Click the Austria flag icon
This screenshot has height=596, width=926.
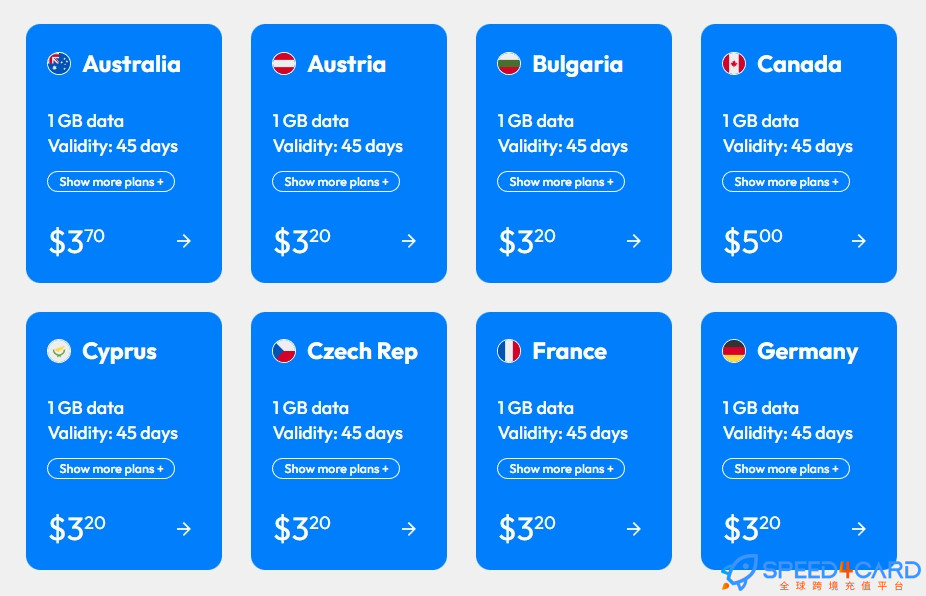click(x=284, y=64)
